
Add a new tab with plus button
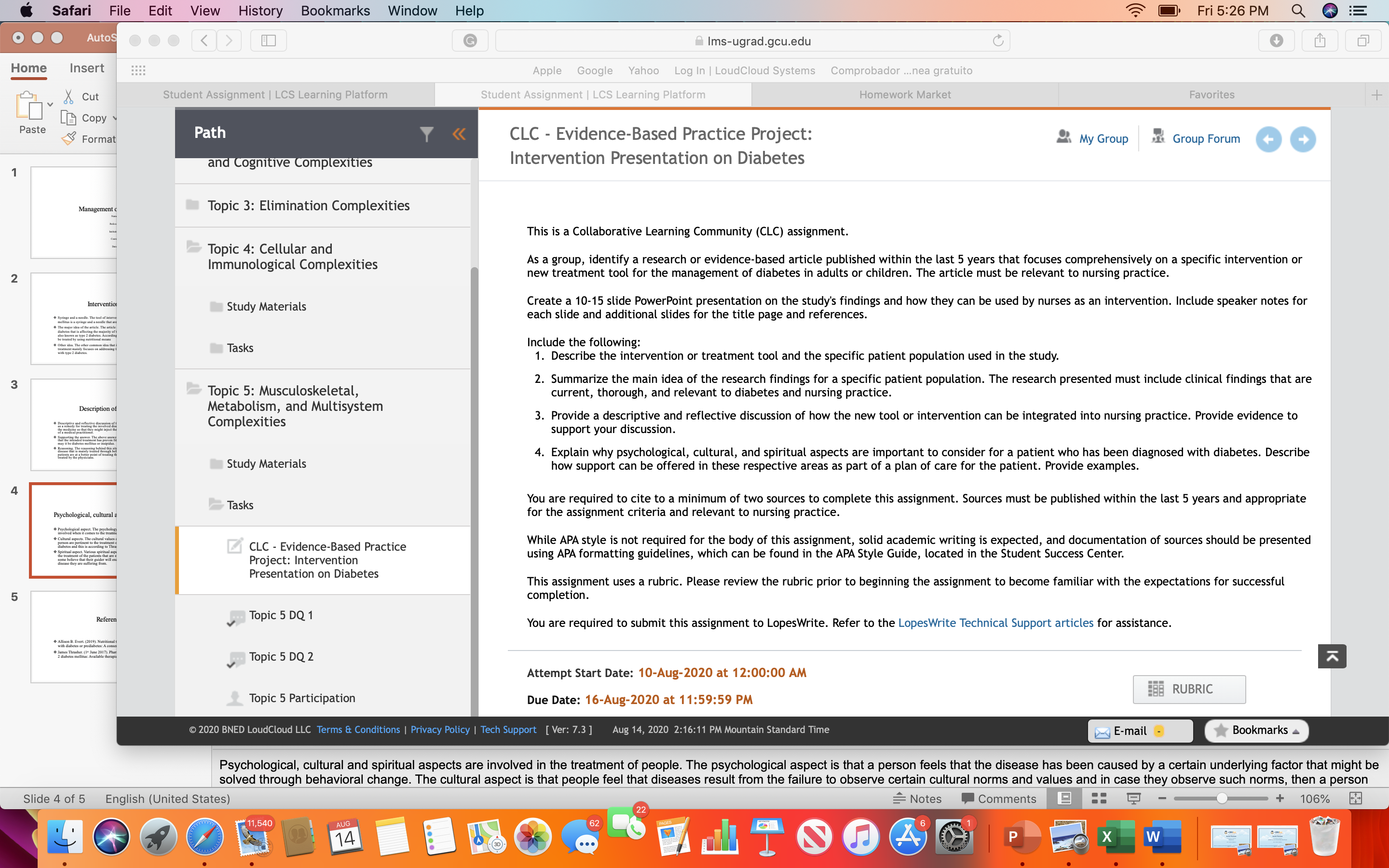click(1376, 95)
